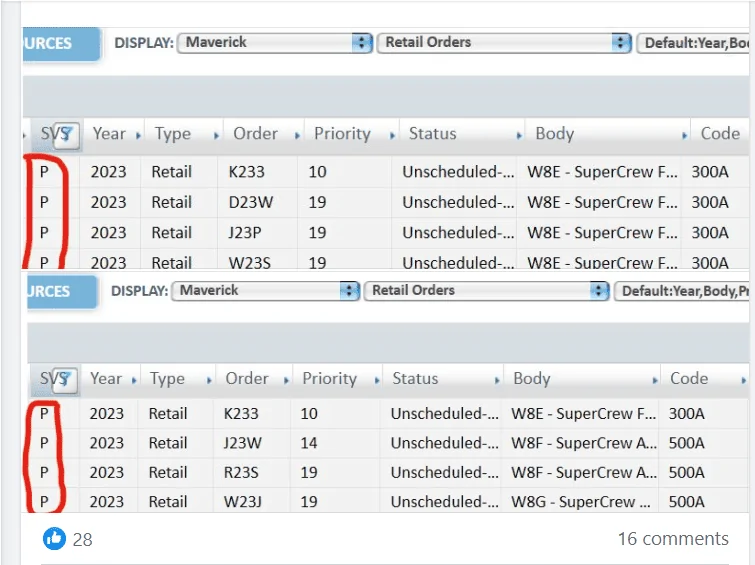Sort by Body header in the upper table
This screenshot has width=755, height=565.
(555, 134)
